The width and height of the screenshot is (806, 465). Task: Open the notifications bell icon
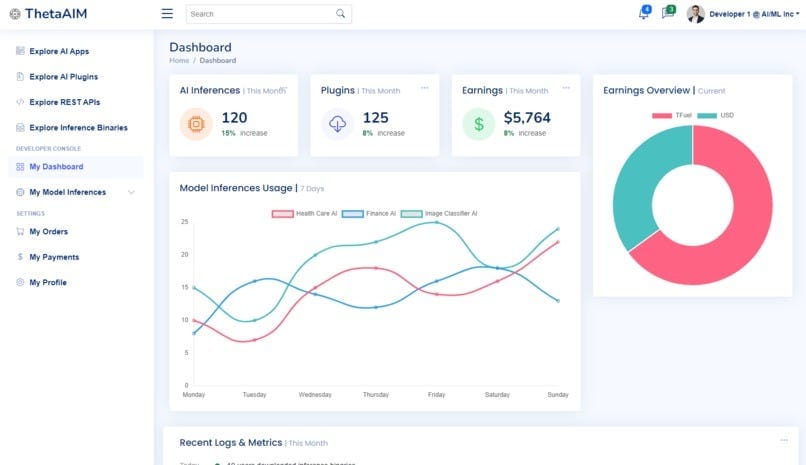click(644, 13)
